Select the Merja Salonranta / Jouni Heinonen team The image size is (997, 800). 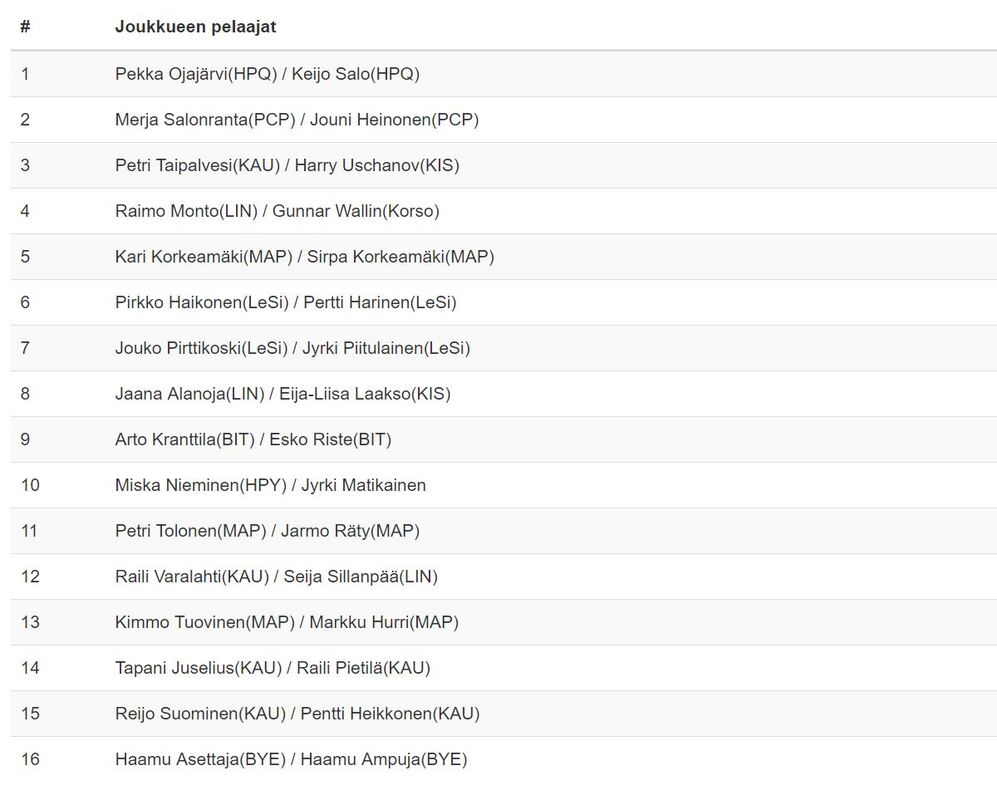coord(297,120)
